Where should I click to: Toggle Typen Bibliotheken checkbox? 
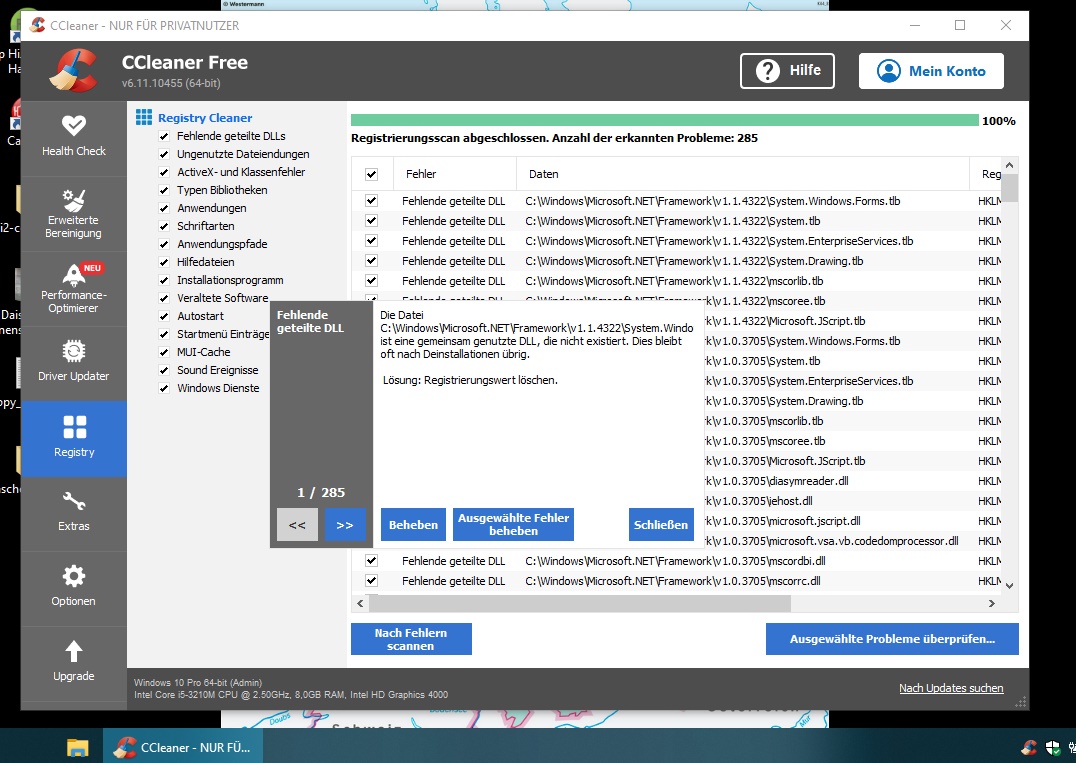click(164, 190)
